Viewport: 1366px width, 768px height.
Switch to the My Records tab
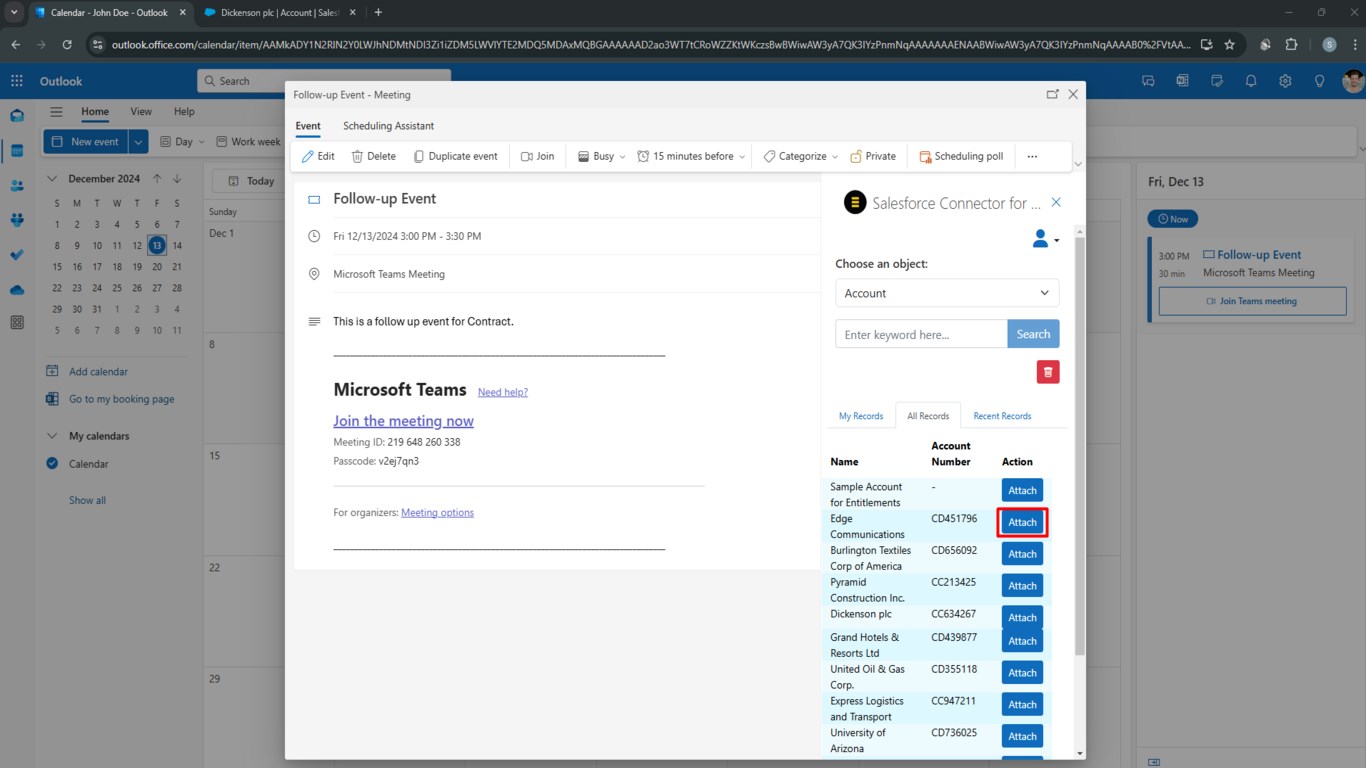[861, 416]
